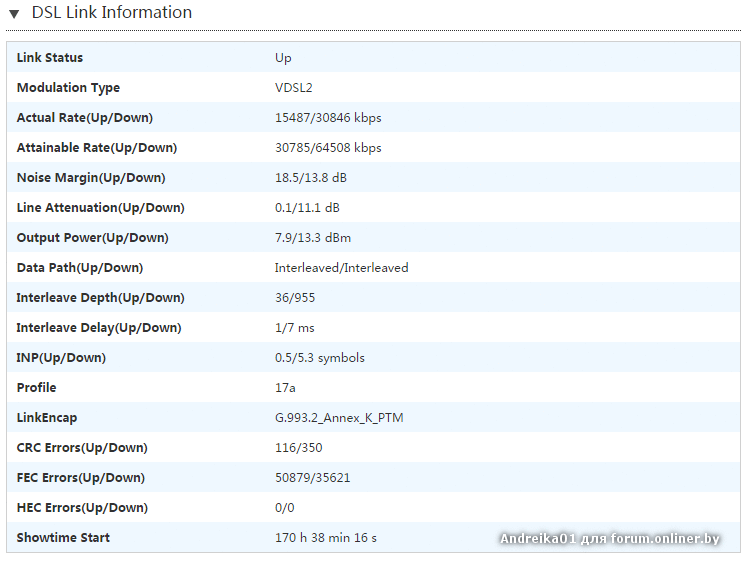Collapse the DSL Link Information section
742x562 pixels.
14,14
